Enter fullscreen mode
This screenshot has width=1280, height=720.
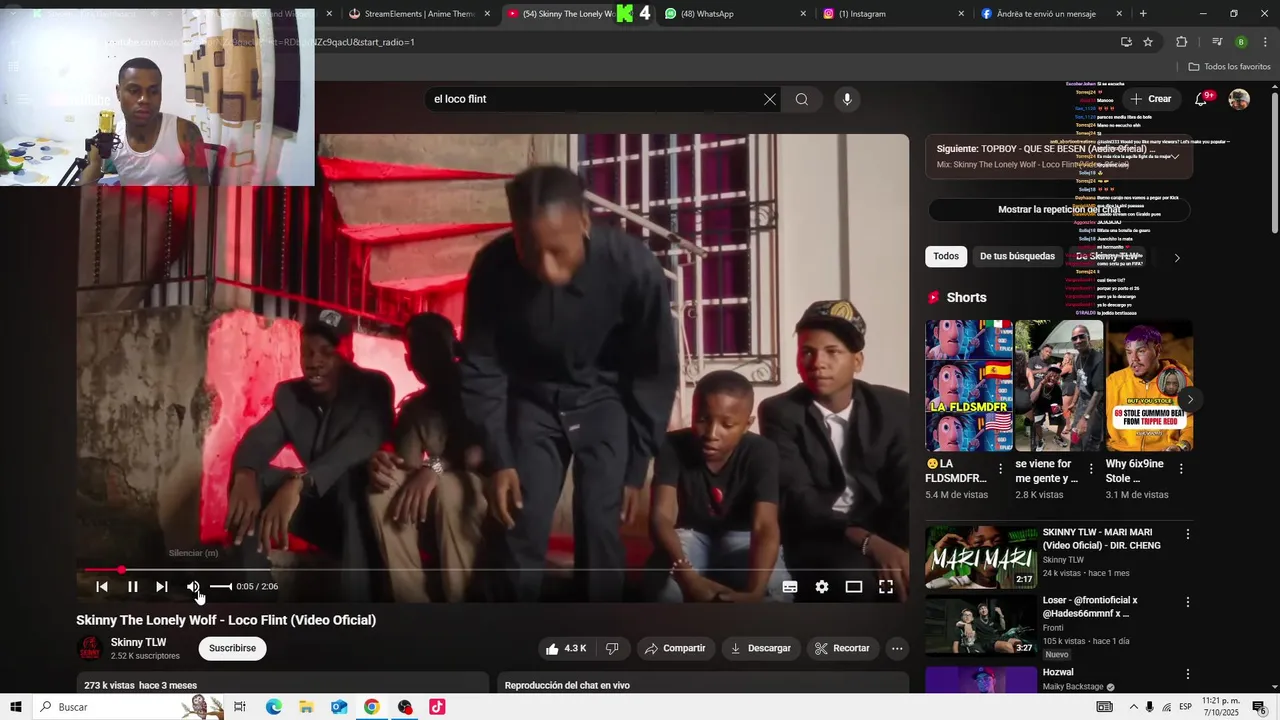pyautogui.click(x=886, y=587)
